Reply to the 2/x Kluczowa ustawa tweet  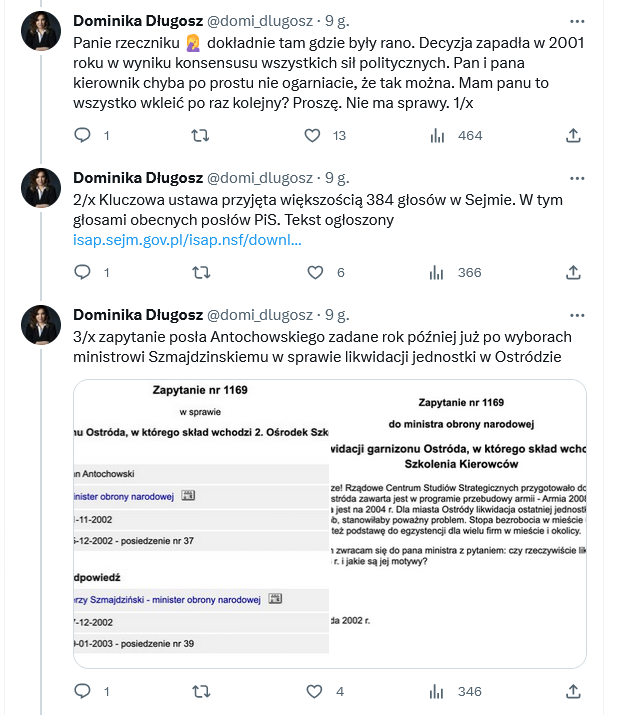tap(83, 272)
